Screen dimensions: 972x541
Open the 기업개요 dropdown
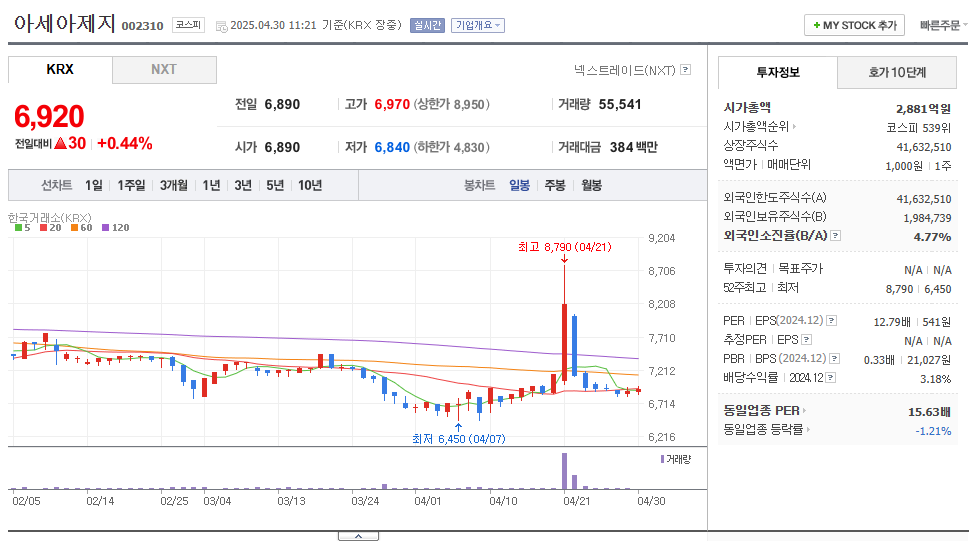pyautogui.click(x=478, y=25)
